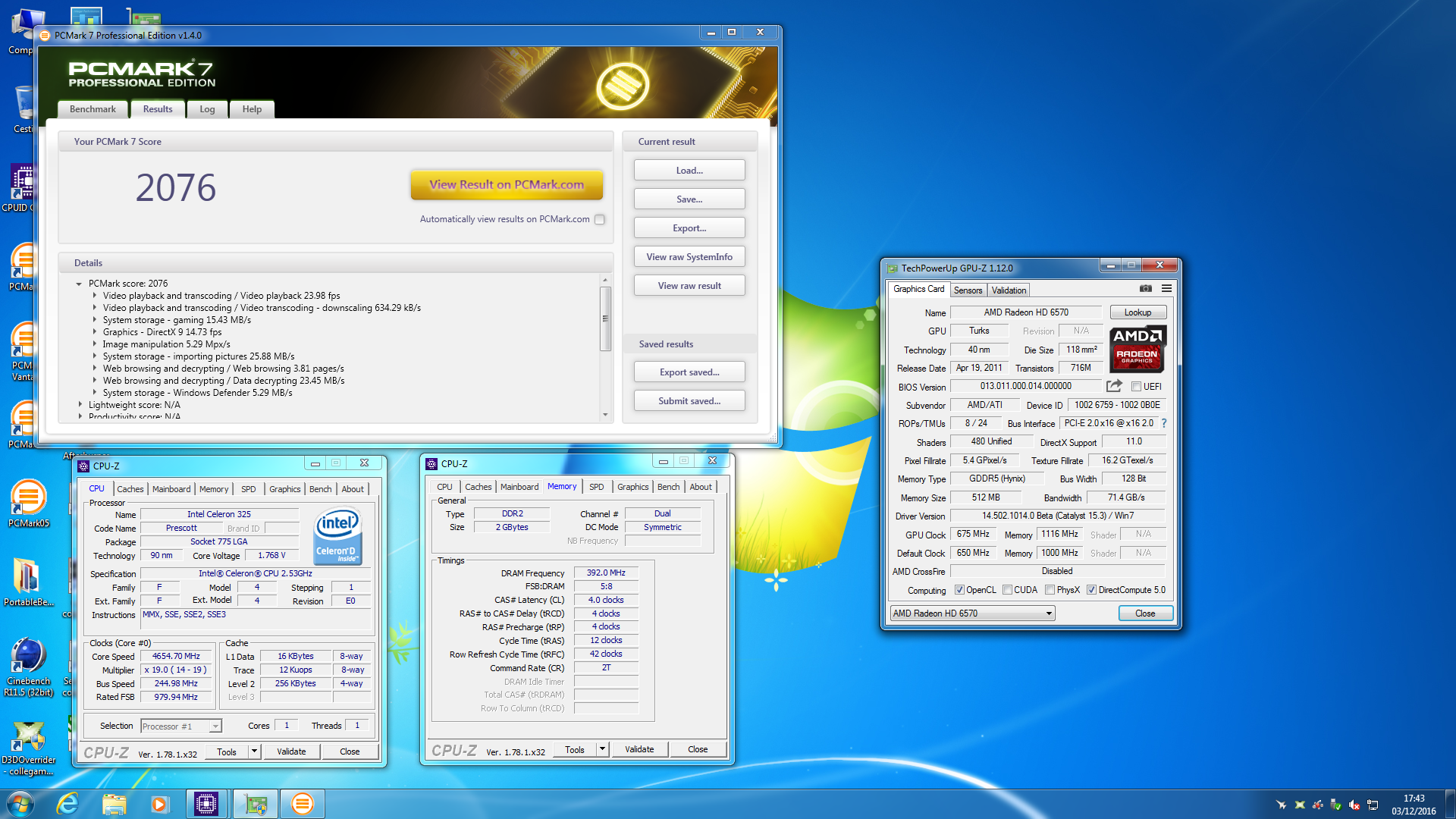Screen dimensions: 1456x819
Task: Click the Lookup button in GPU-Z
Action: [1137, 312]
